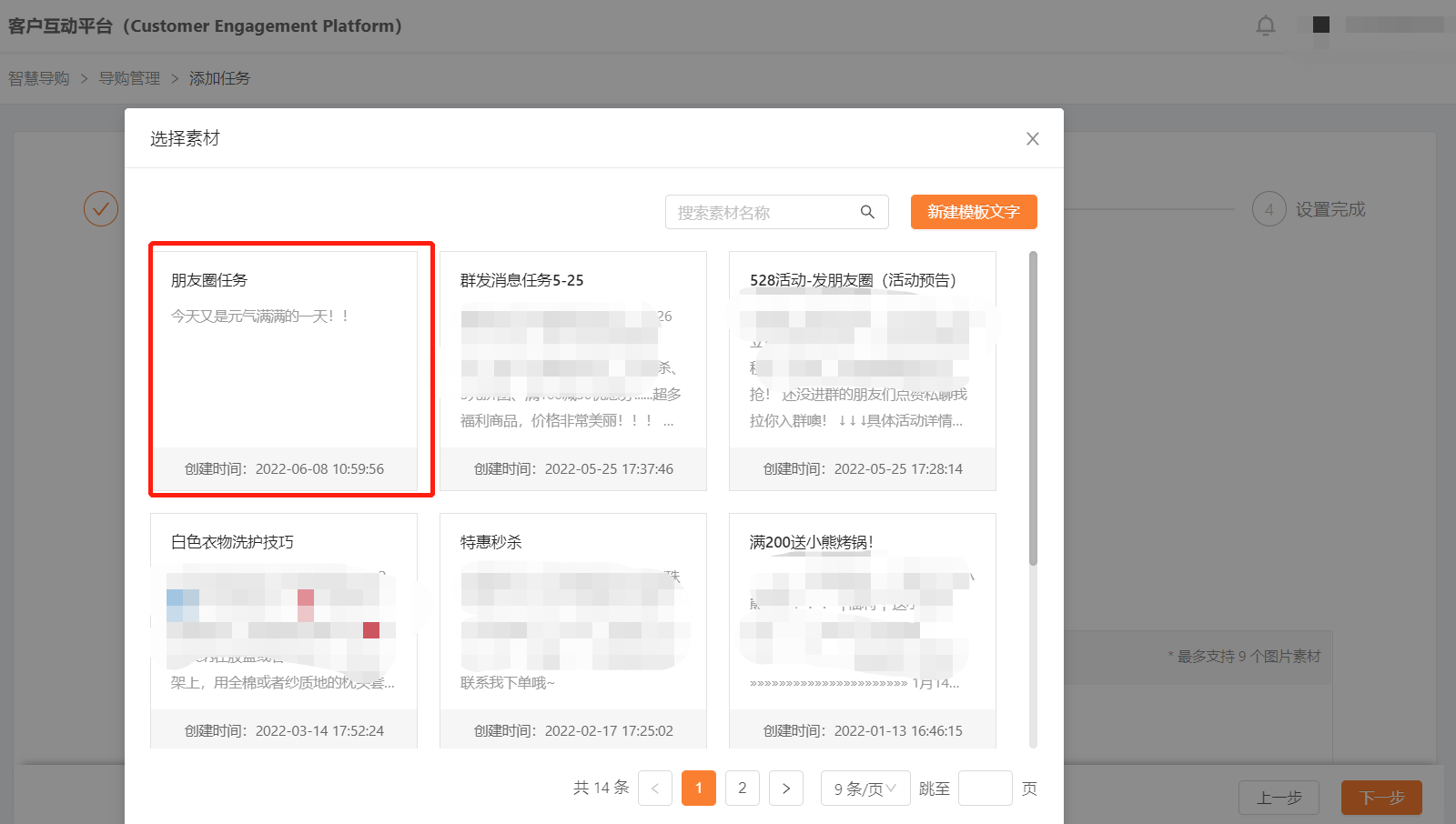1456x824 pixels.
Task: Select the 528活动-发朋友圈 card
Action: pyautogui.click(x=863, y=371)
